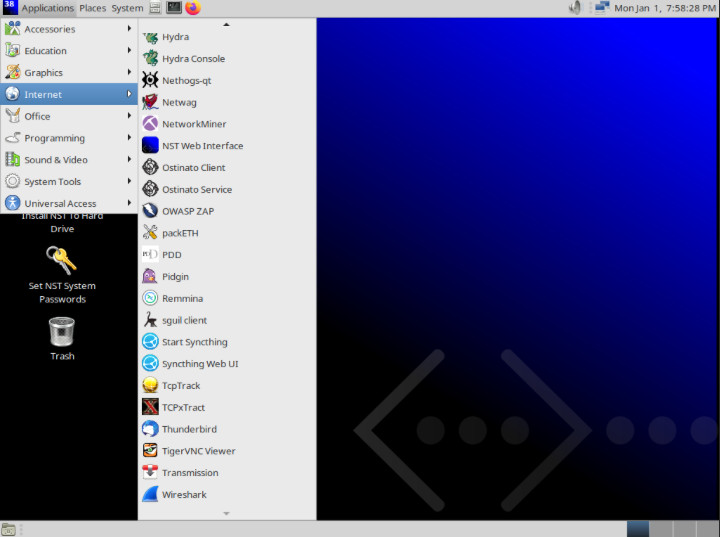This screenshot has height=537, width=720.
Task: Expand the Sound & Video category
Action: point(69,160)
